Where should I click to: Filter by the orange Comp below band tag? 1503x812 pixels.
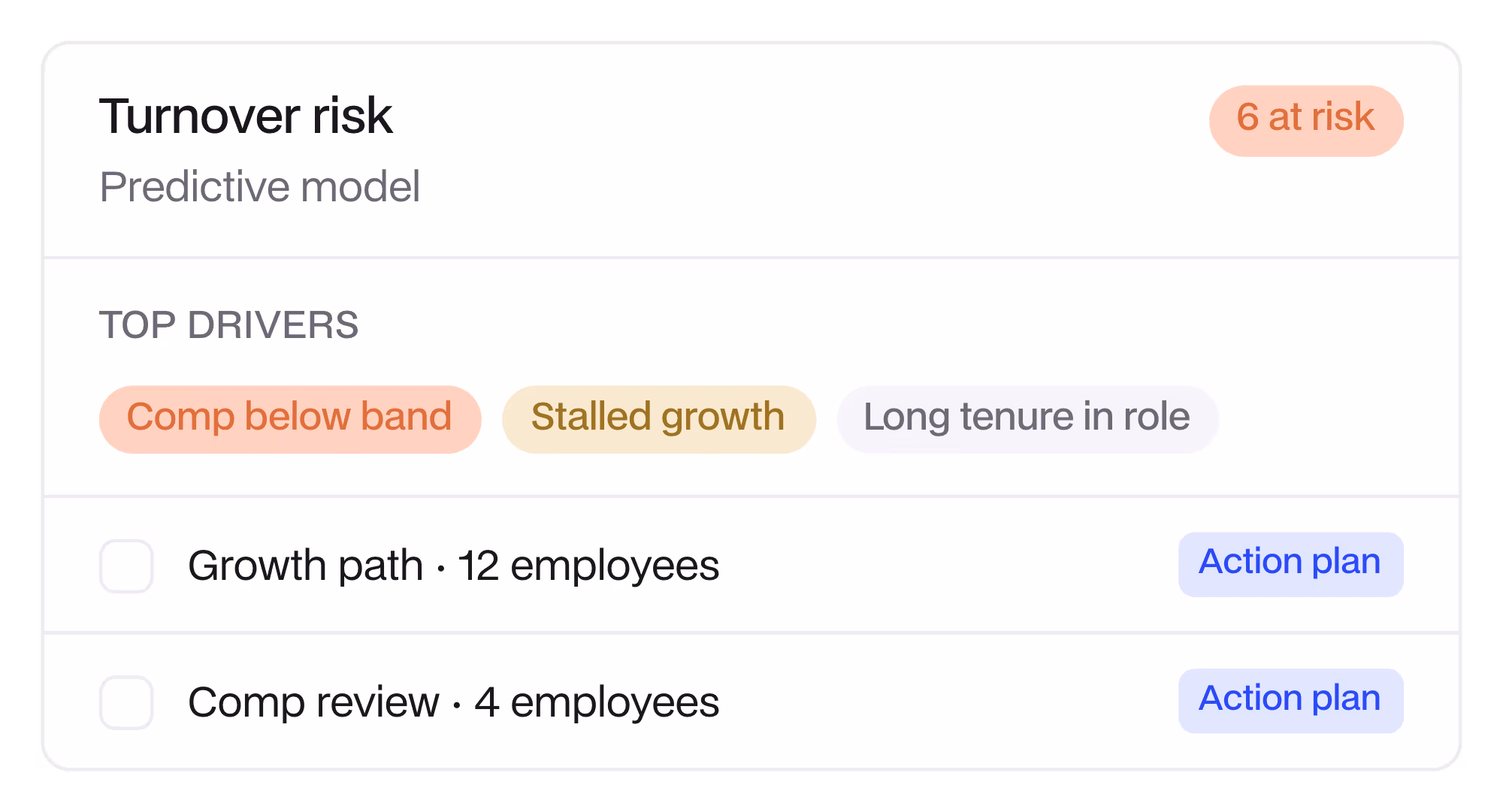290,419
